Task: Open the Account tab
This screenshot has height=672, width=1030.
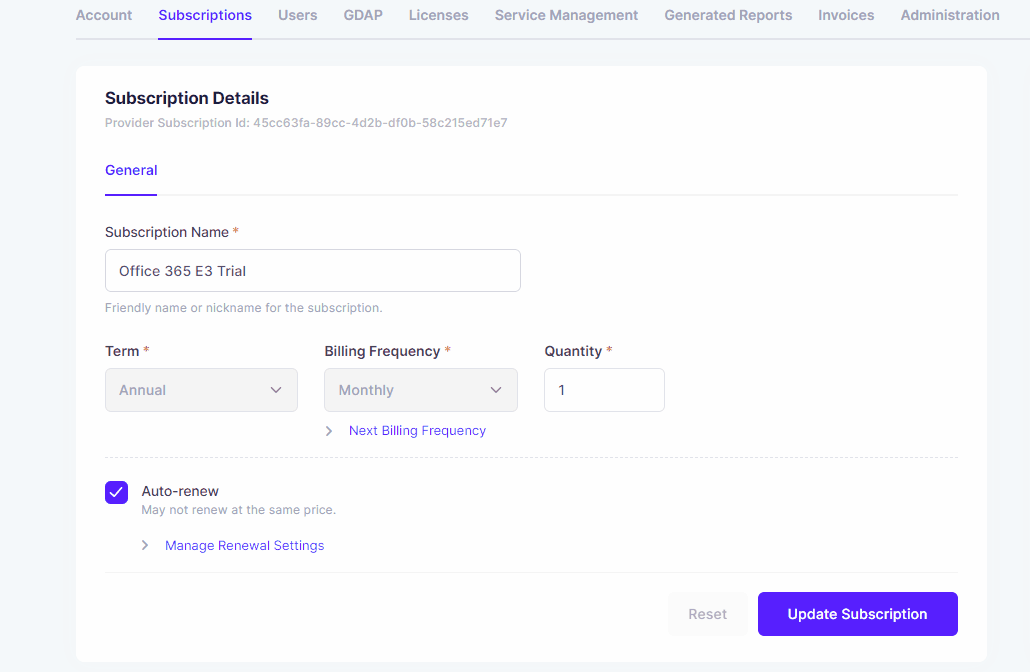Action: tap(104, 15)
